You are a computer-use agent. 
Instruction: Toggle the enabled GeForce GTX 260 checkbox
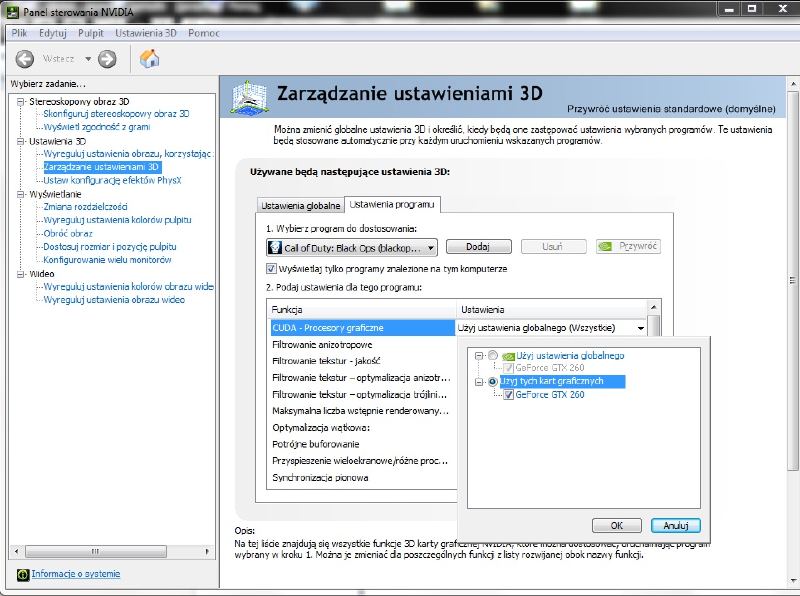tap(508, 394)
